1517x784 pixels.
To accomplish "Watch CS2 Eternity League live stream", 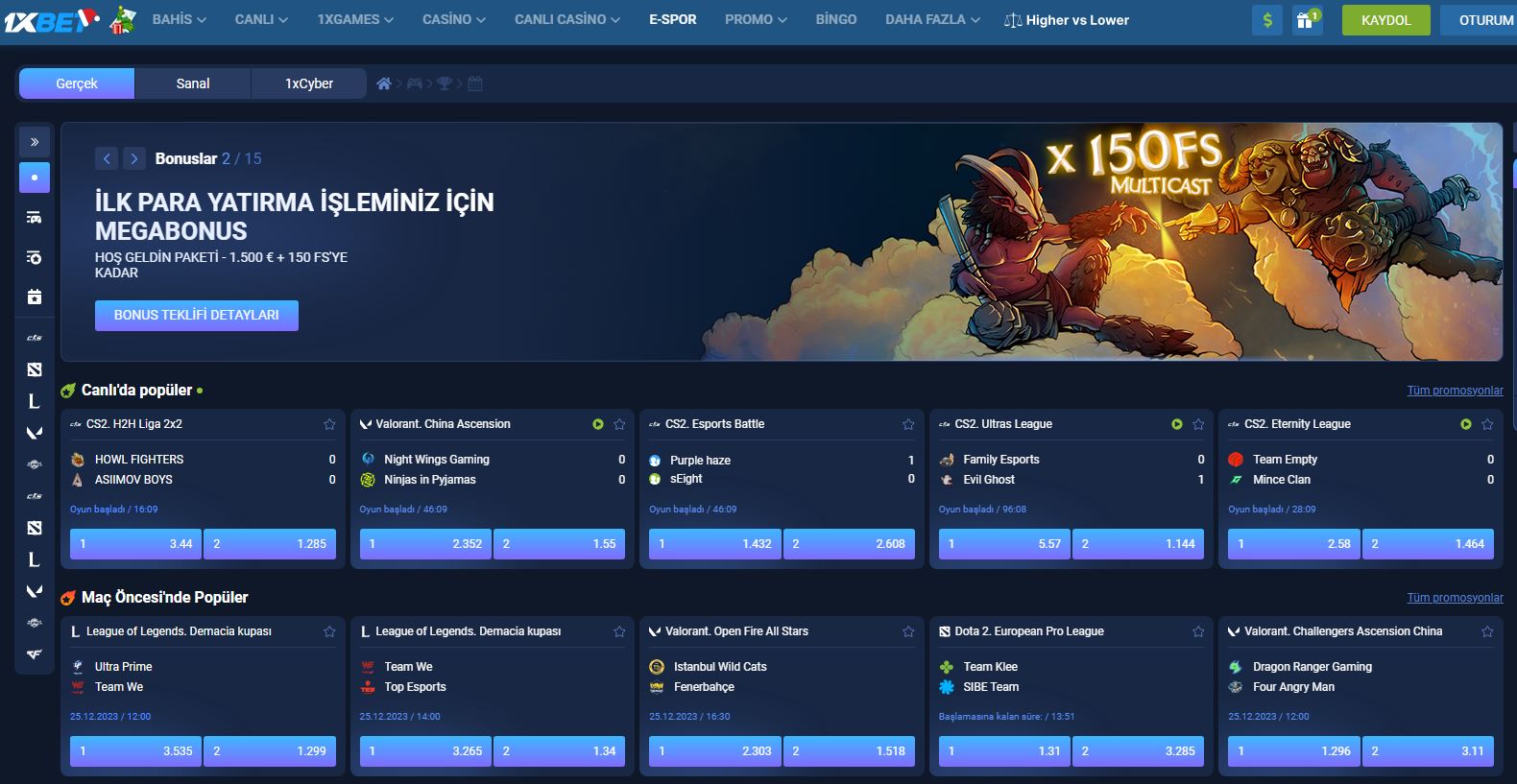I will [x=1465, y=424].
